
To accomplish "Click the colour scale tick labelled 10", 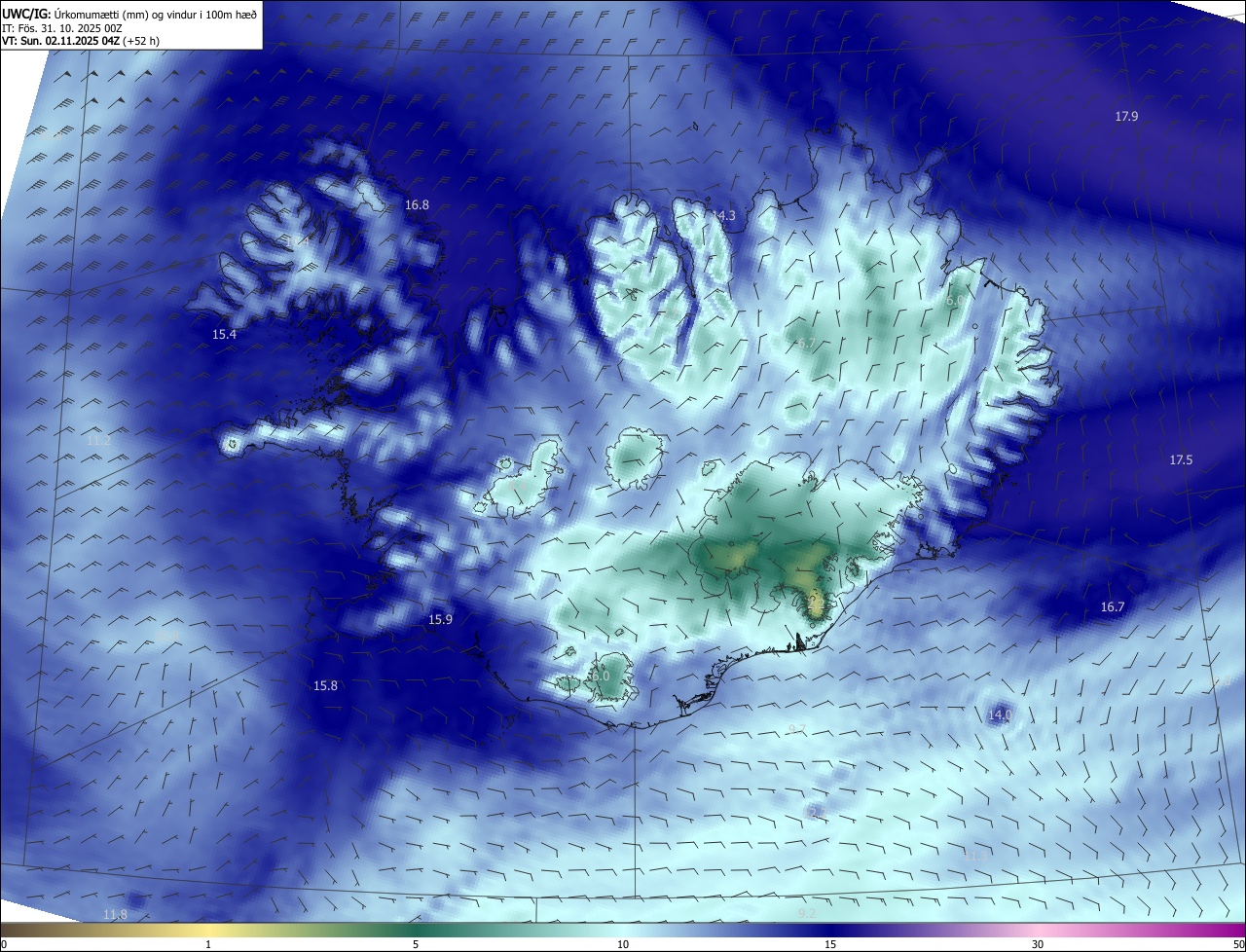I will click(x=623, y=944).
